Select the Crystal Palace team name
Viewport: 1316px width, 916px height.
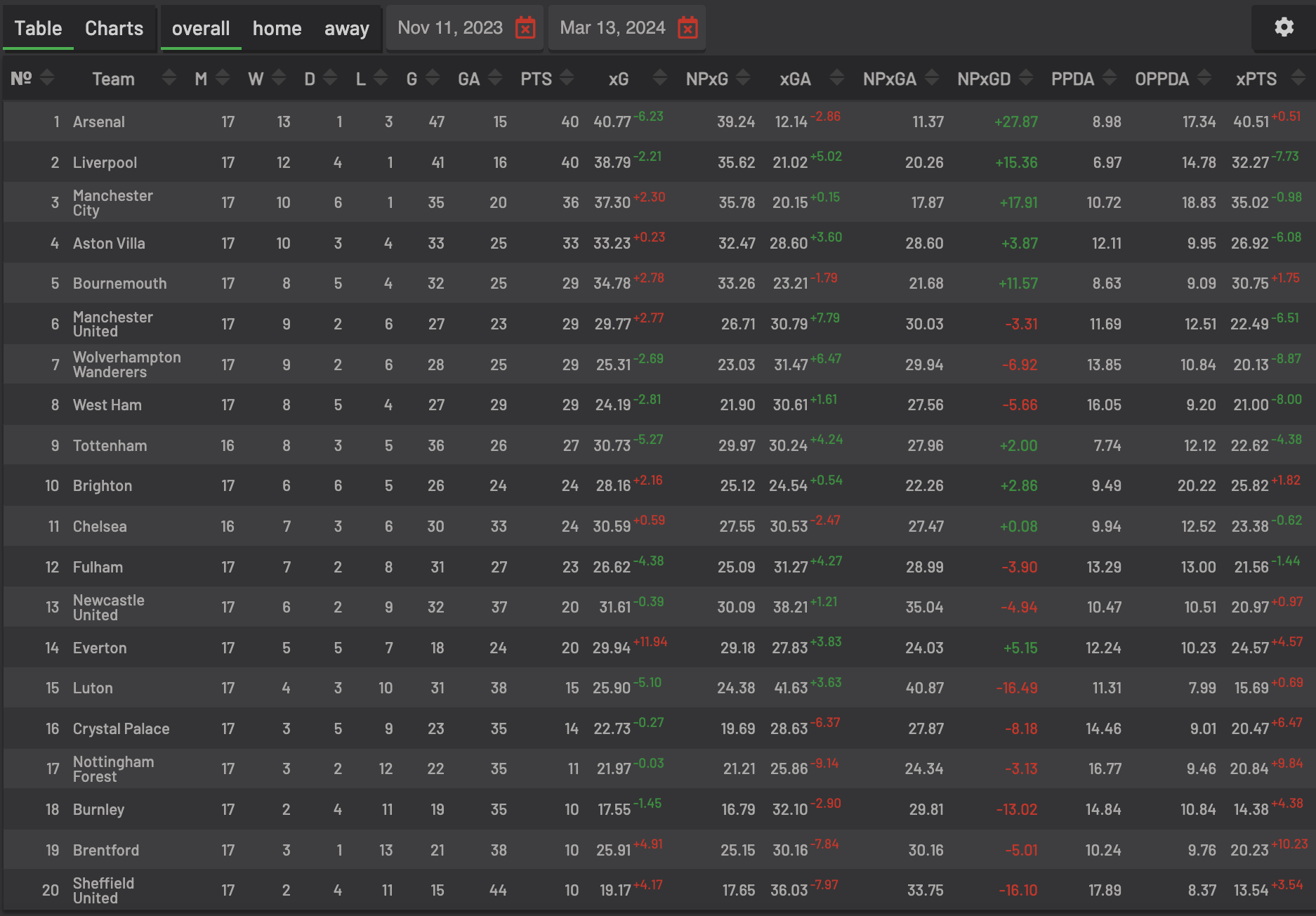121,728
